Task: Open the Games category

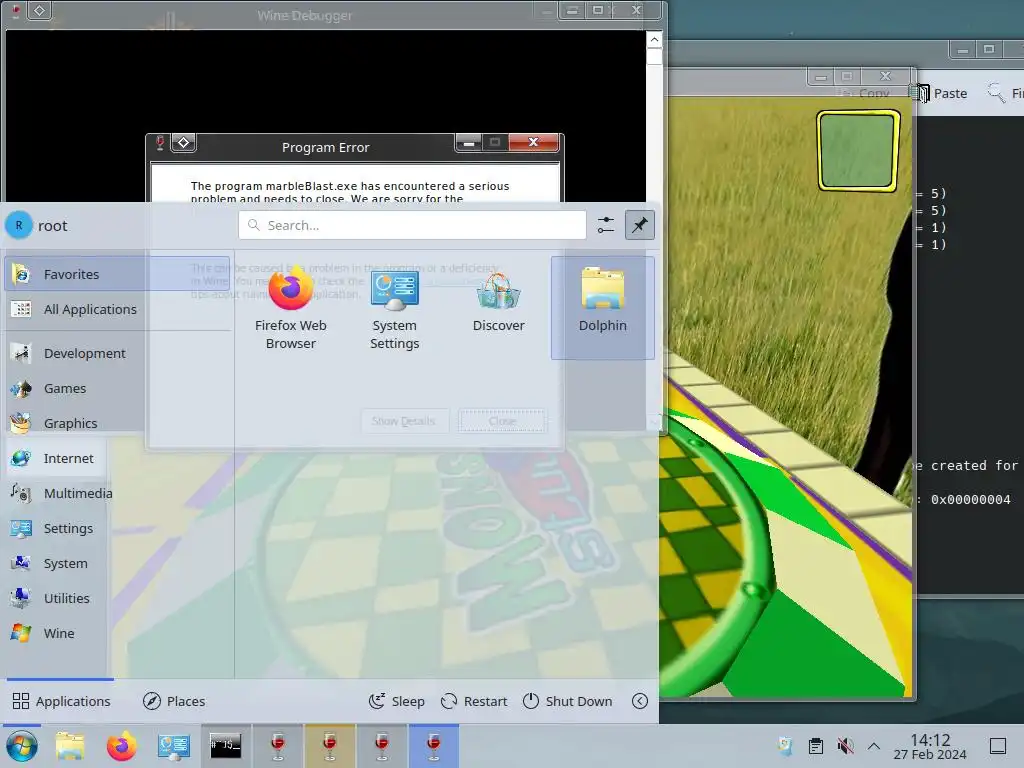Action: 117,389
